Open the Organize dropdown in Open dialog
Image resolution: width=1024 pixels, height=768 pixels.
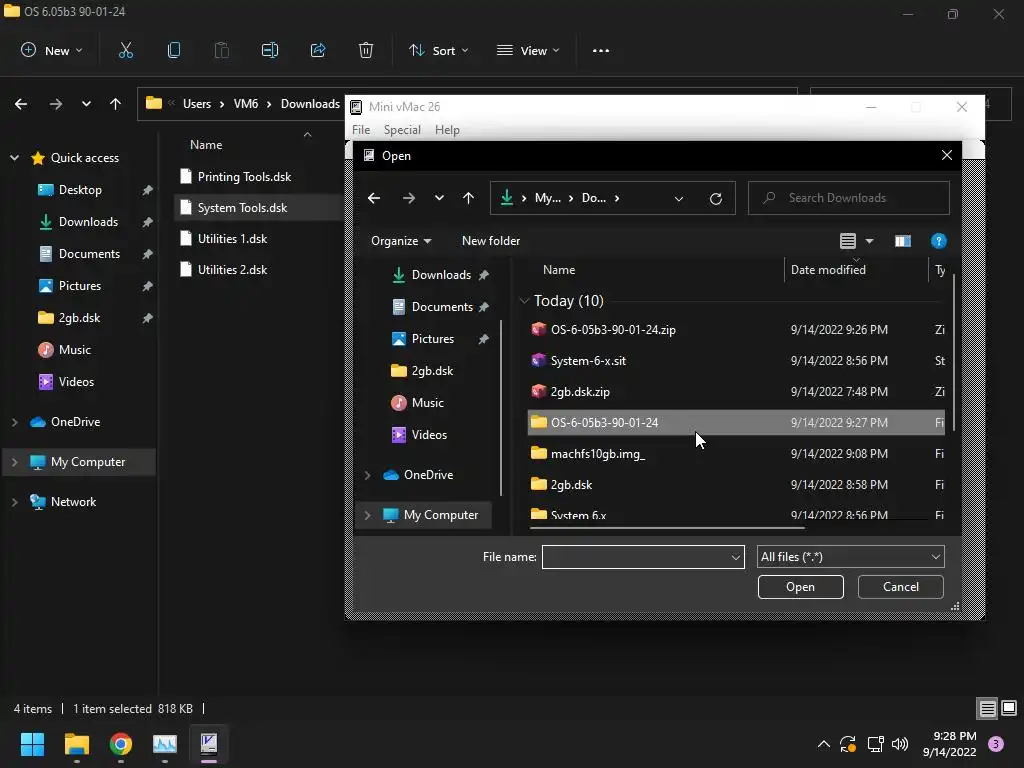tap(401, 241)
